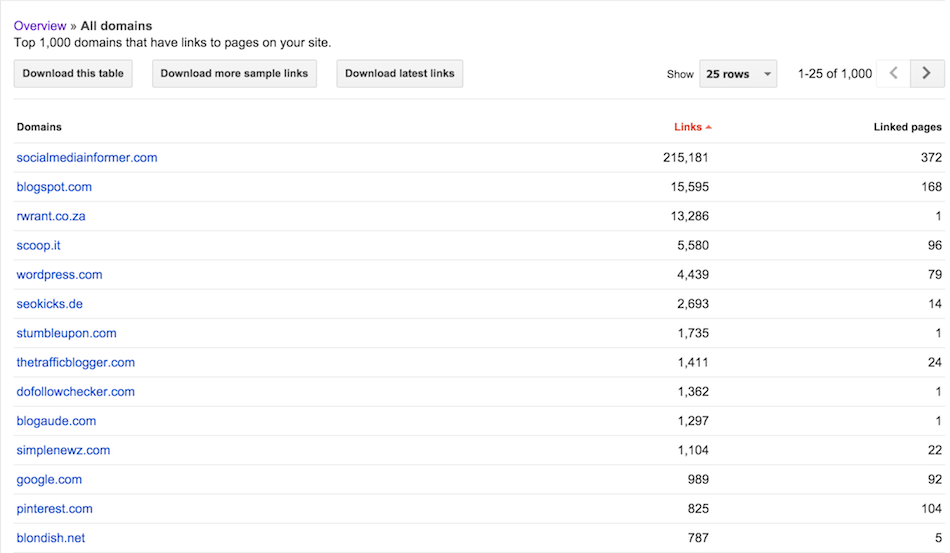The width and height of the screenshot is (950, 553).
Task: Select 92 linked pages for google.com
Action: [x=935, y=480]
